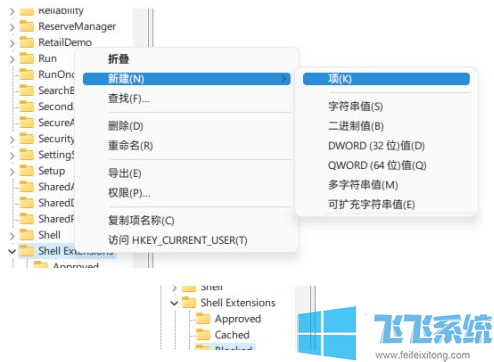Click the Security folder icon
Screen dimensions: 494x362
pyautogui.click(x=27, y=138)
